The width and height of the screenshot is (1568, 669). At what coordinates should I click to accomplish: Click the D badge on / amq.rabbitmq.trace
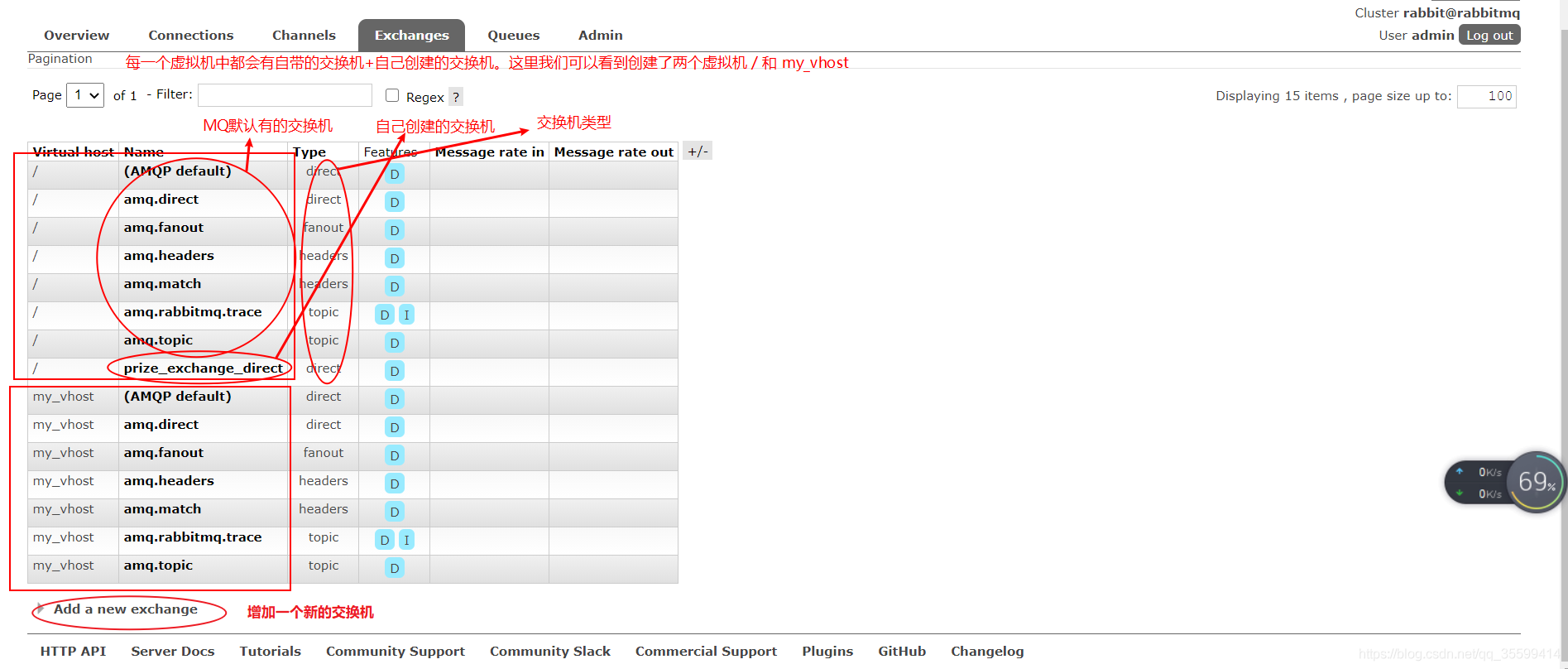[x=385, y=315]
